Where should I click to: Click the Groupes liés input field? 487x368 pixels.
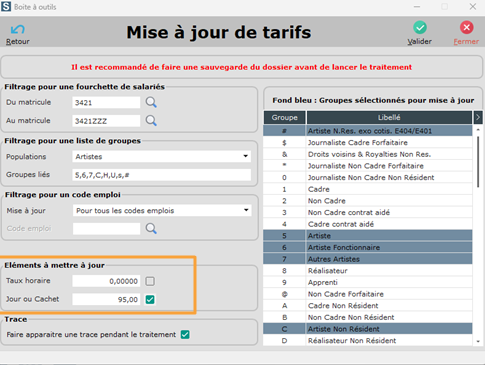[161, 175]
